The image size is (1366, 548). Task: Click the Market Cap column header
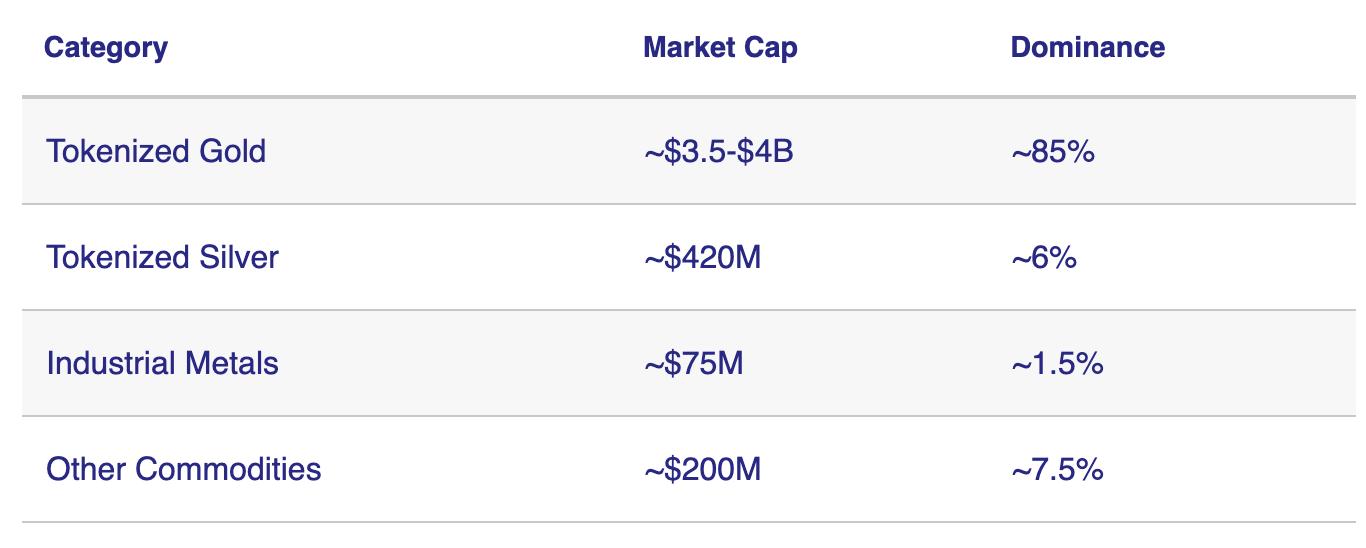pyautogui.click(x=720, y=47)
